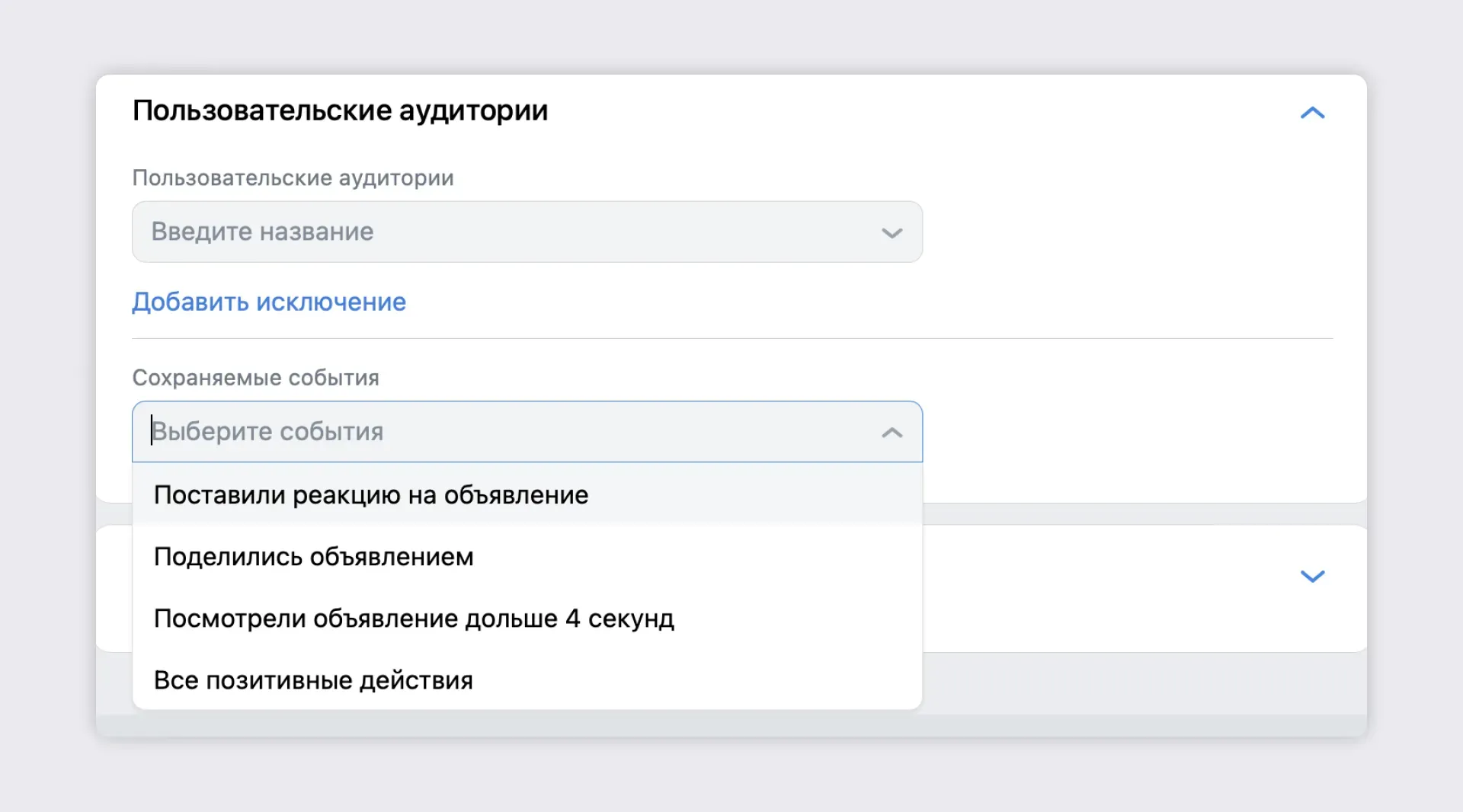
Task: Open the Введите название dropdown arrow
Action: pos(892,232)
